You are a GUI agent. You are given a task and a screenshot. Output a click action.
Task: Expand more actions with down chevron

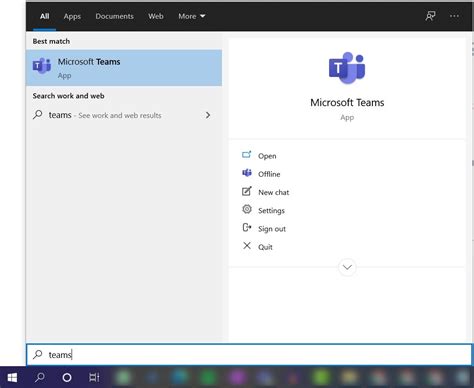tap(347, 267)
